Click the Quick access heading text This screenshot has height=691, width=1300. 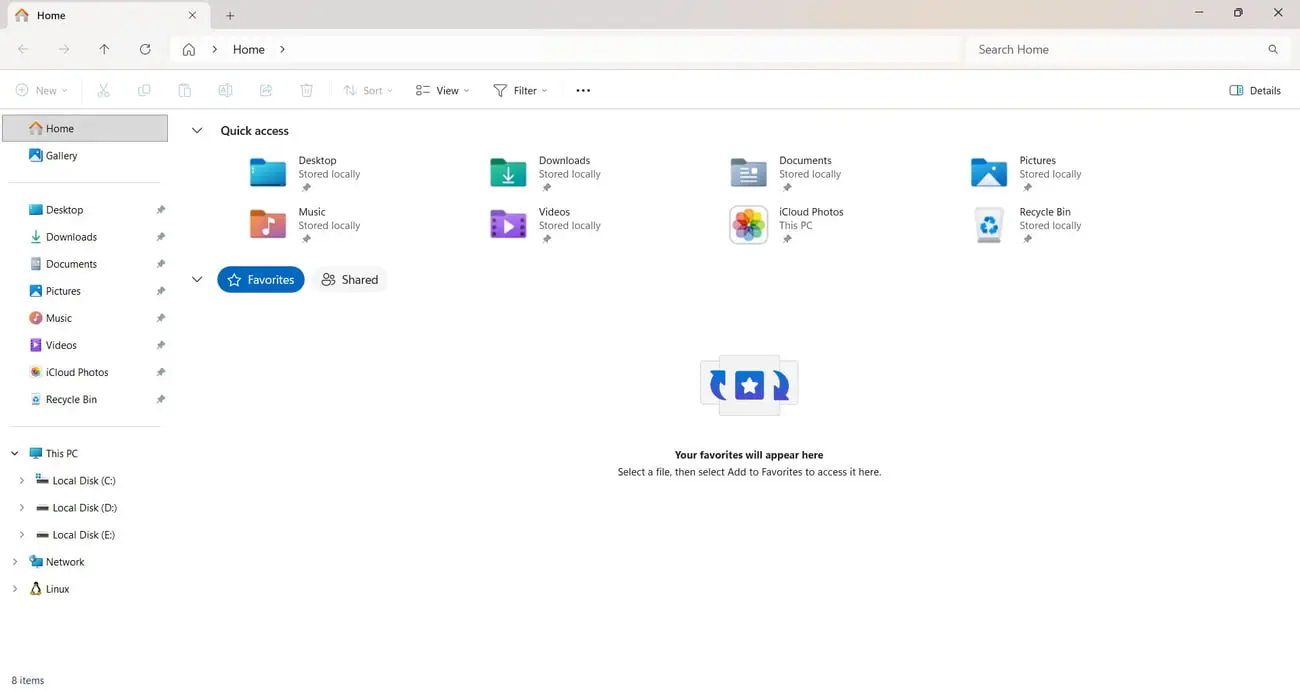coord(254,131)
